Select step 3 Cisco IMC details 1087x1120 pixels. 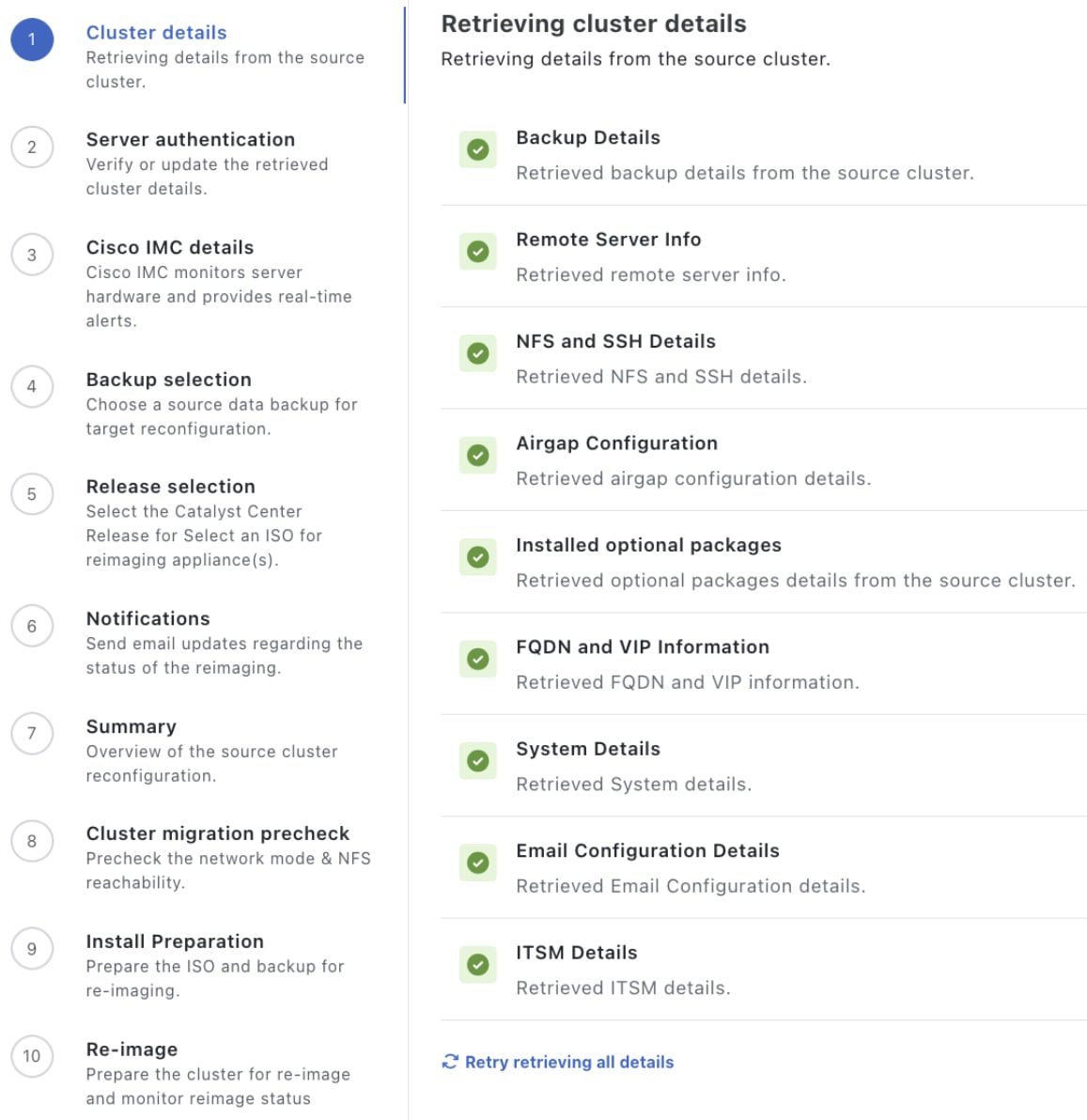tap(32, 255)
